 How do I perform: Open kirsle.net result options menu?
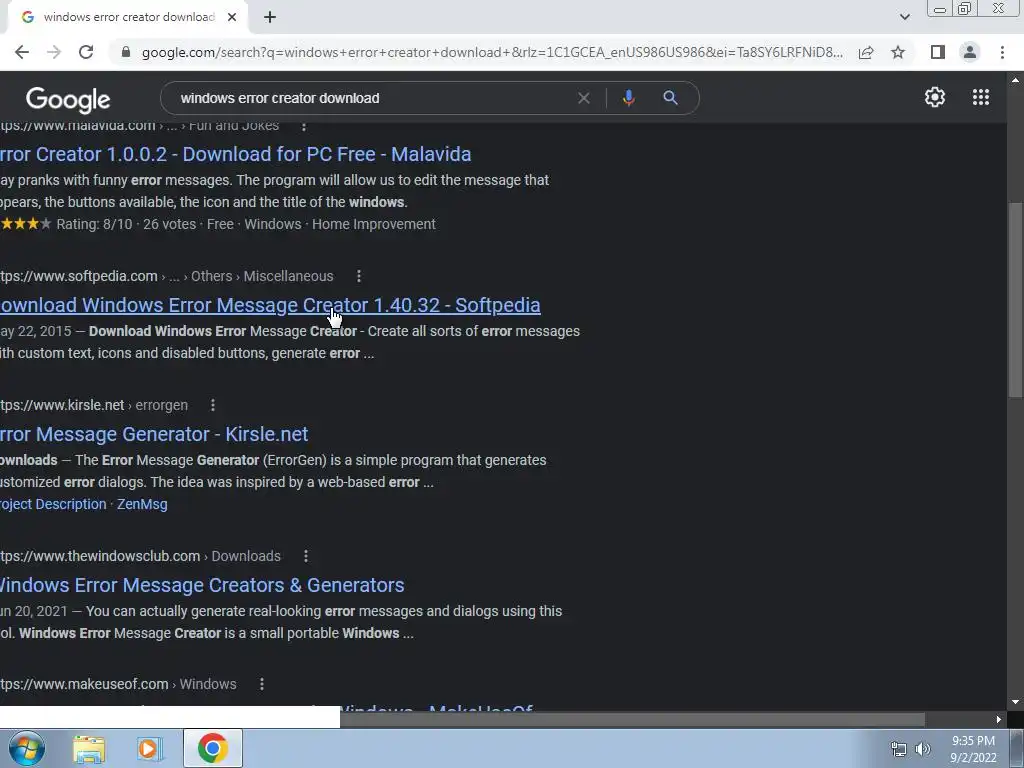[x=213, y=405]
